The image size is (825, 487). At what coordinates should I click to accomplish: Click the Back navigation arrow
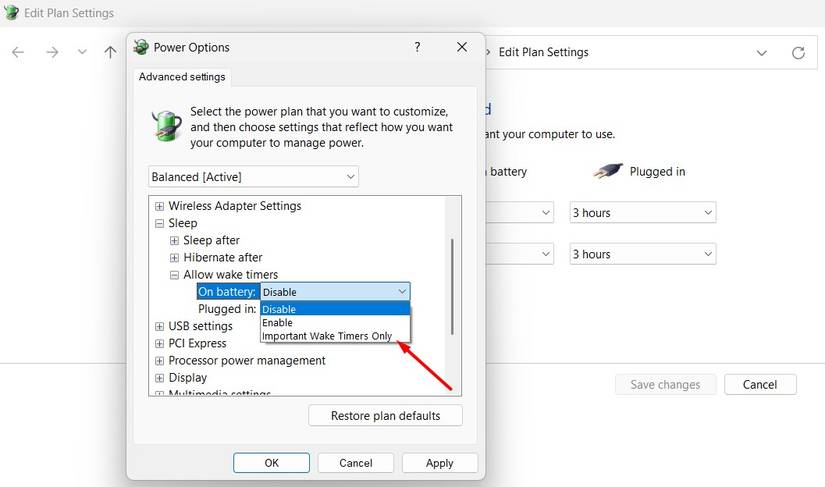pos(18,52)
